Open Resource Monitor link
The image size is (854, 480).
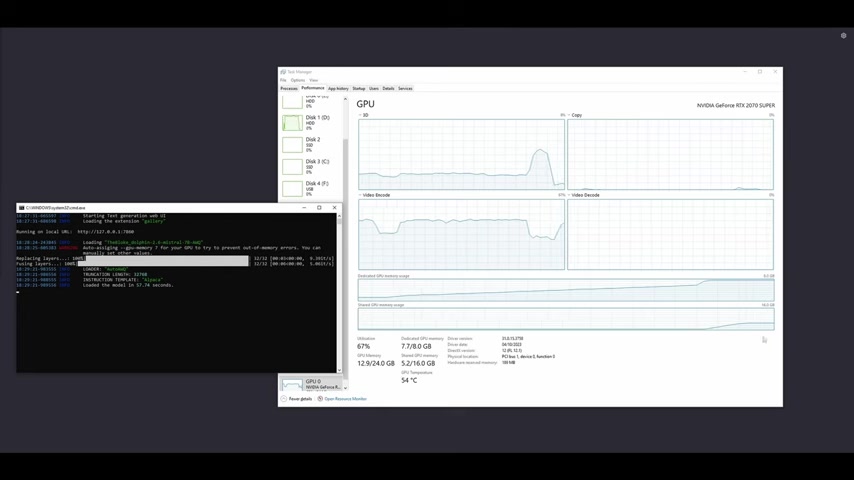click(345, 399)
